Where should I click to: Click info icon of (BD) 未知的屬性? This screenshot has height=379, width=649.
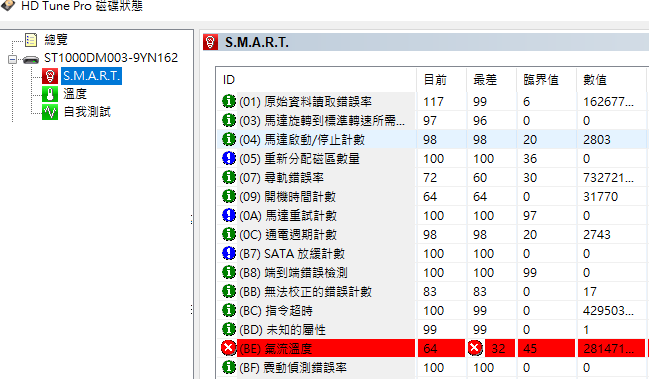click(229, 329)
